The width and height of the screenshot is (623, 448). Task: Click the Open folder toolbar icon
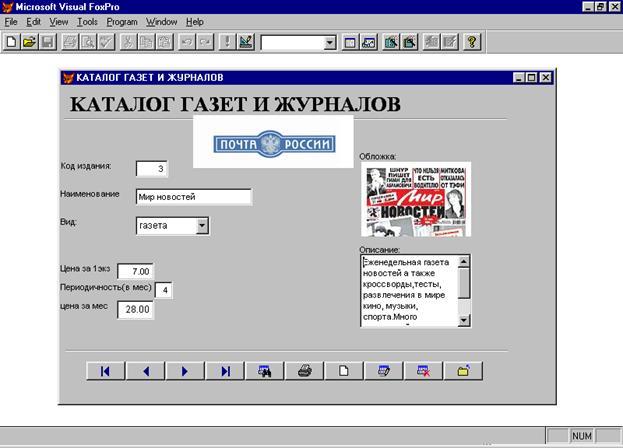pyautogui.click(x=30, y=42)
